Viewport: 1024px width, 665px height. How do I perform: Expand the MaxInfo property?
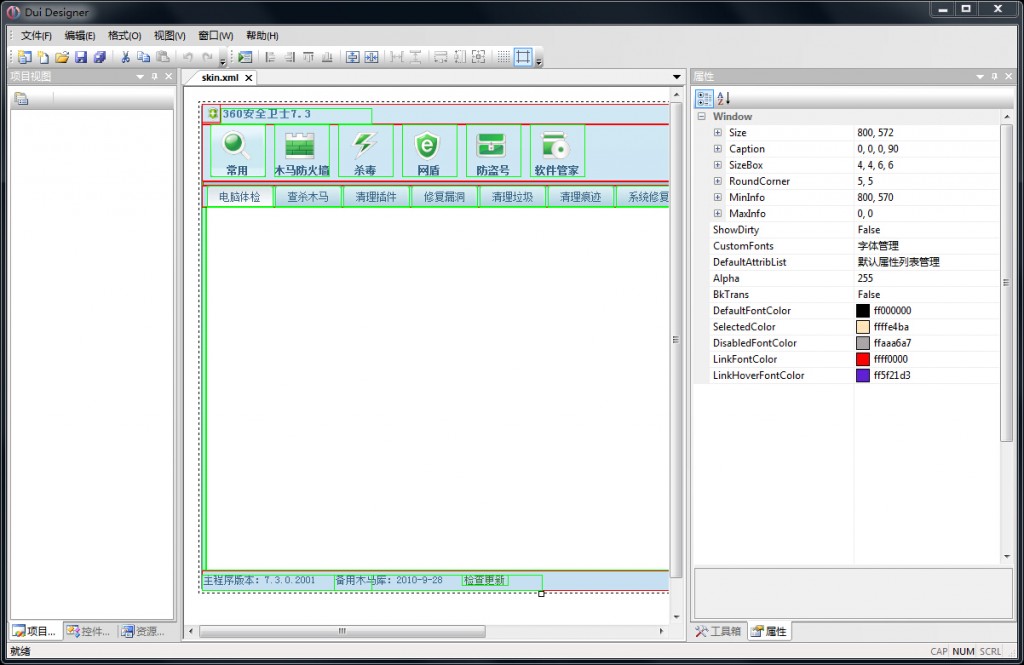718,214
